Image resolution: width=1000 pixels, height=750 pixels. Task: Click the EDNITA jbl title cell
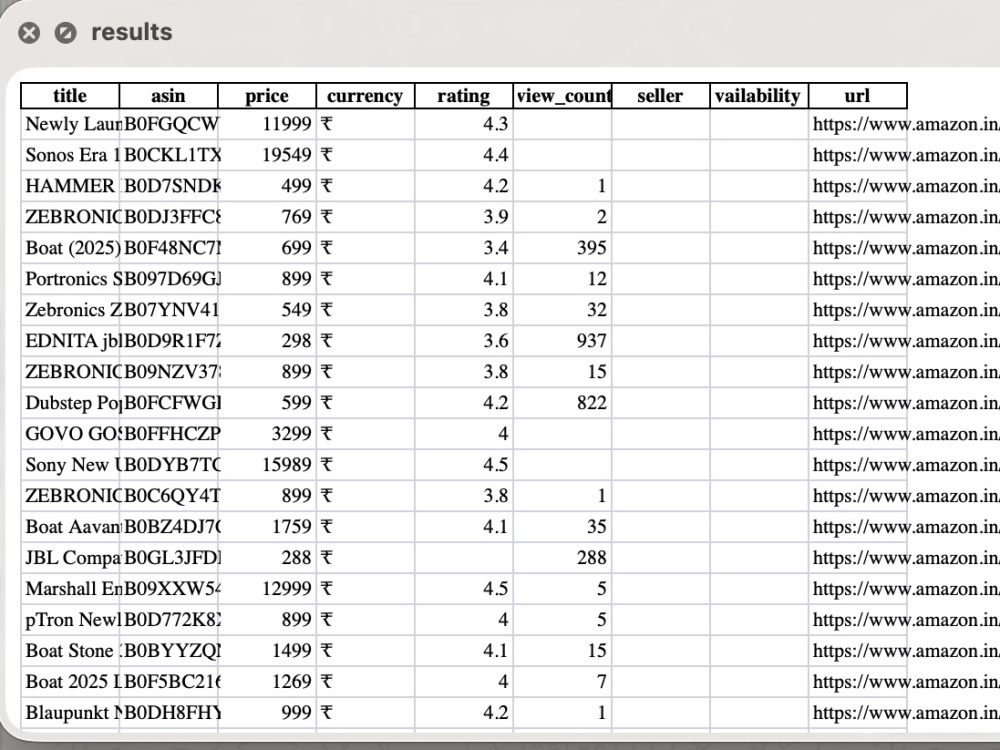tap(70, 341)
